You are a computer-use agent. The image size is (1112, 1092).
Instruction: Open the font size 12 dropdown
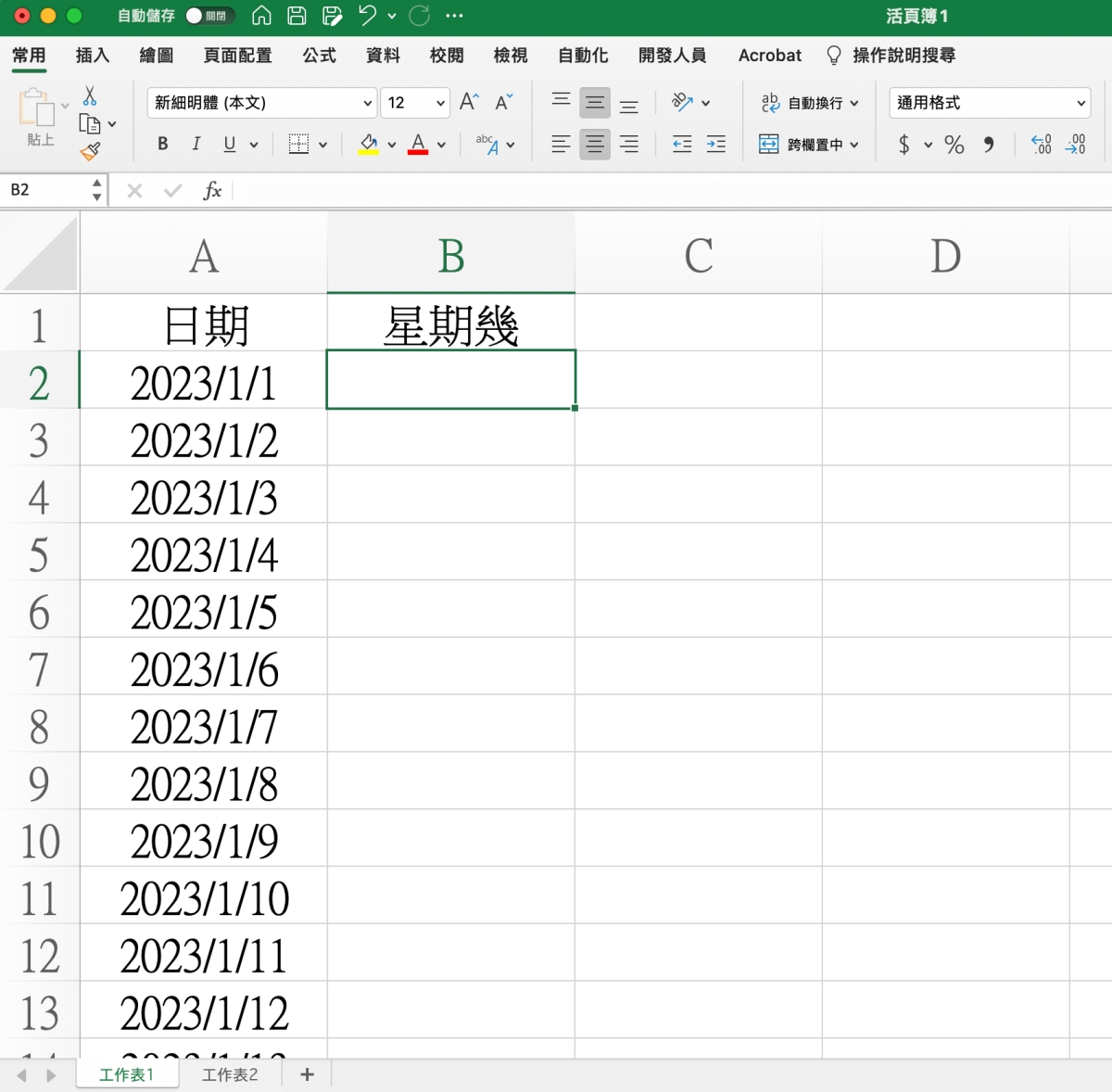coord(415,103)
